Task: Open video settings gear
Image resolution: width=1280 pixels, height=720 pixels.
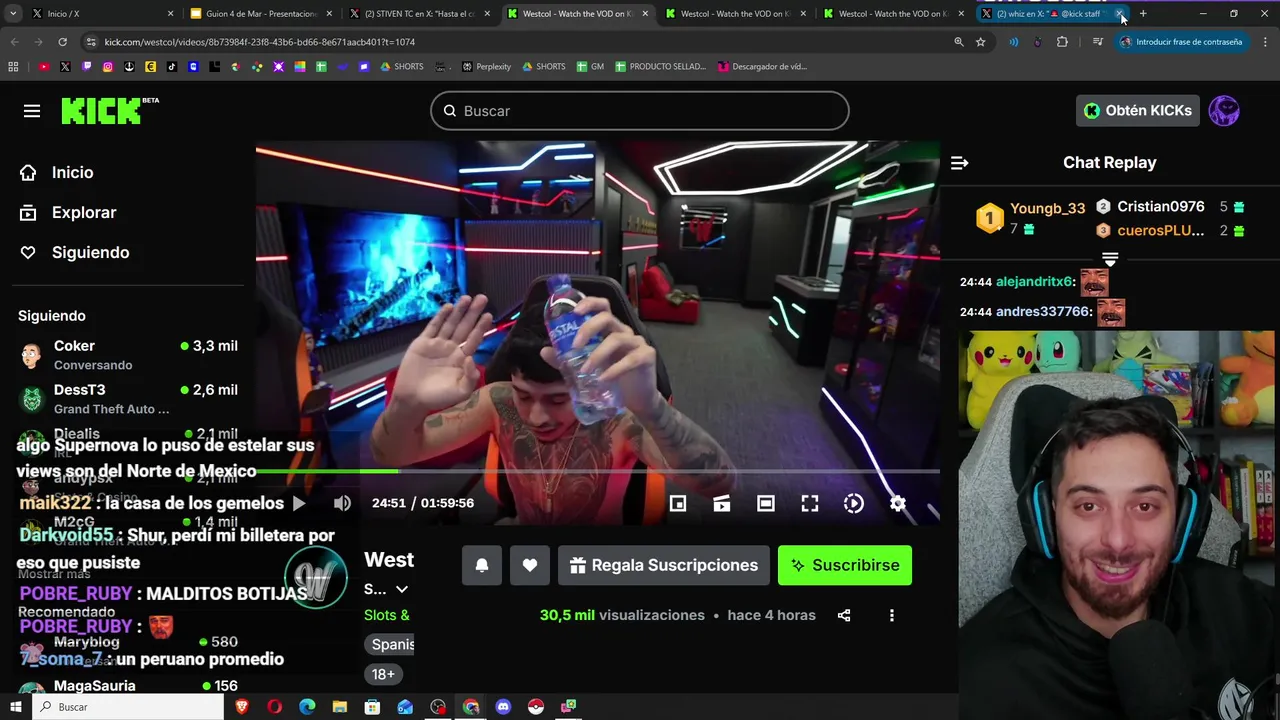Action: (898, 503)
